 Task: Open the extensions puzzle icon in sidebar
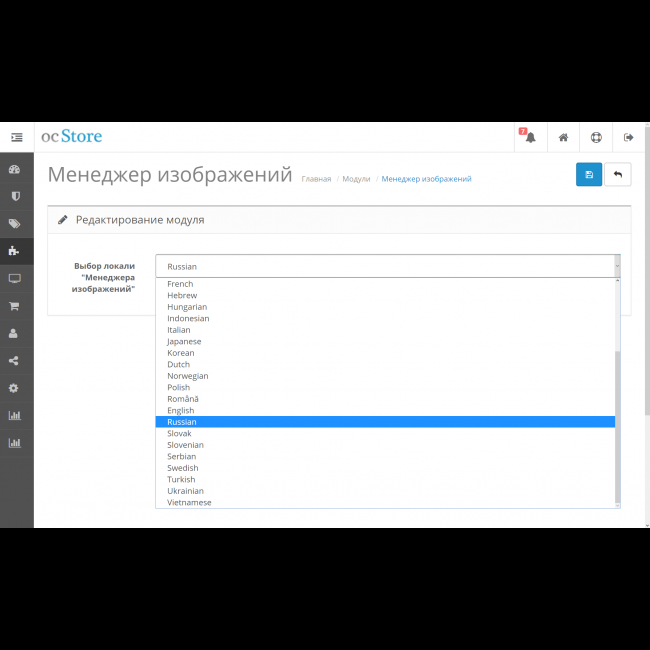coord(16,251)
